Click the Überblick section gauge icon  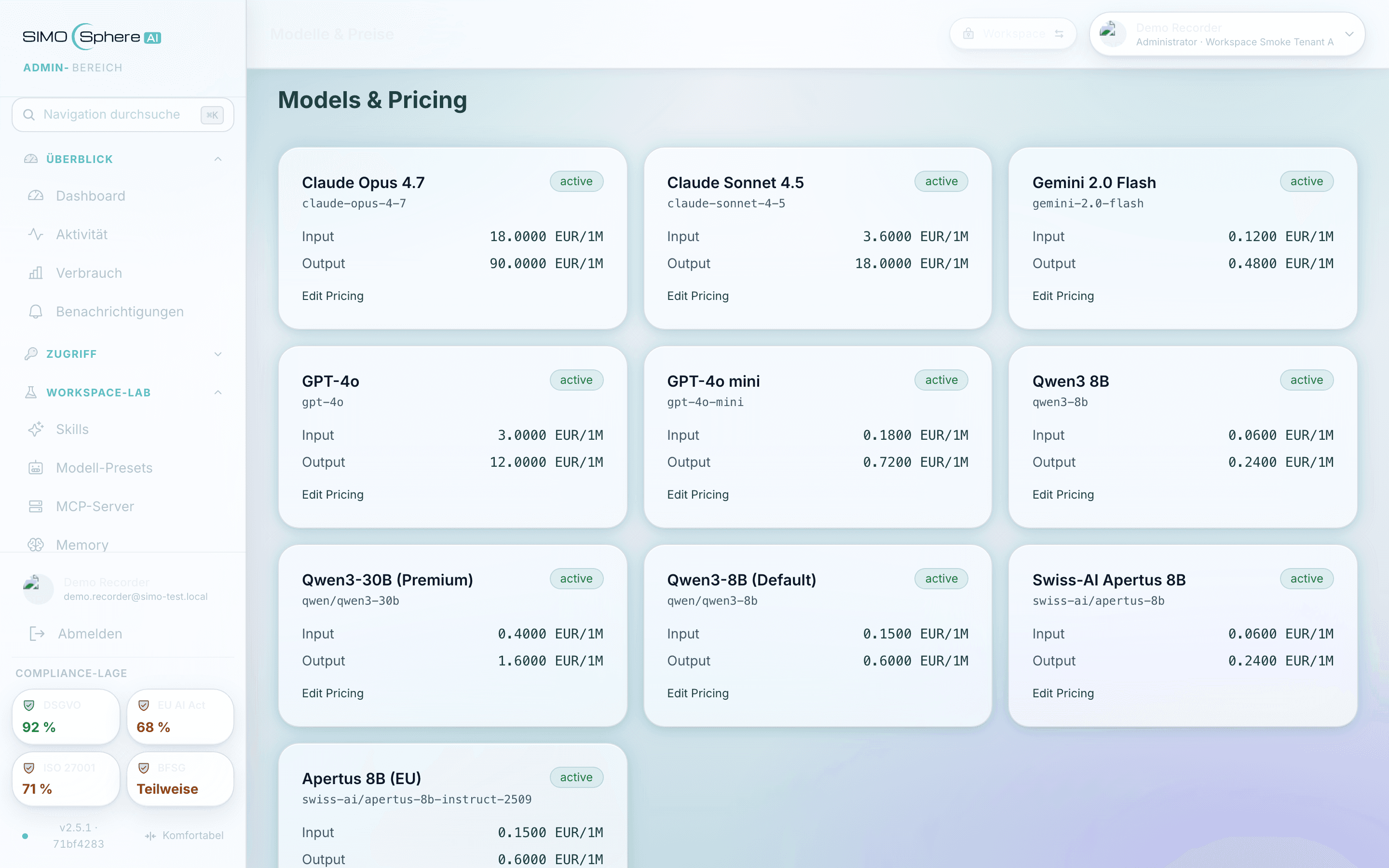point(31,159)
